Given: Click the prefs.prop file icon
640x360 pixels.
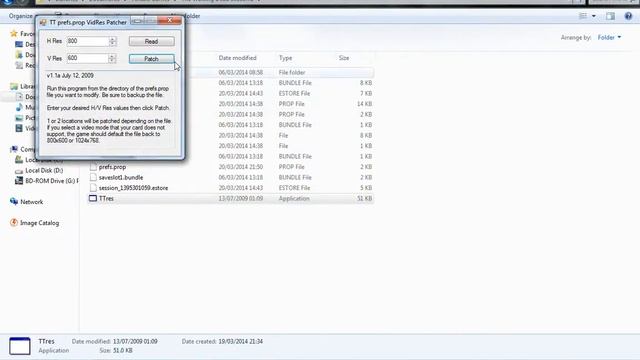Looking at the screenshot, I should click(93, 167).
